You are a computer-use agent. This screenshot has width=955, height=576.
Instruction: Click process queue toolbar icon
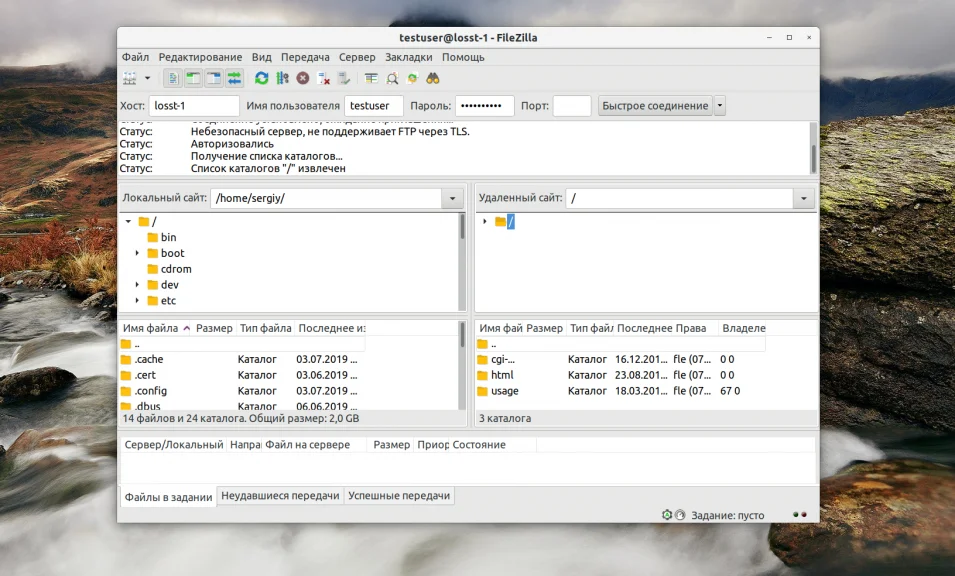point(282,78)
